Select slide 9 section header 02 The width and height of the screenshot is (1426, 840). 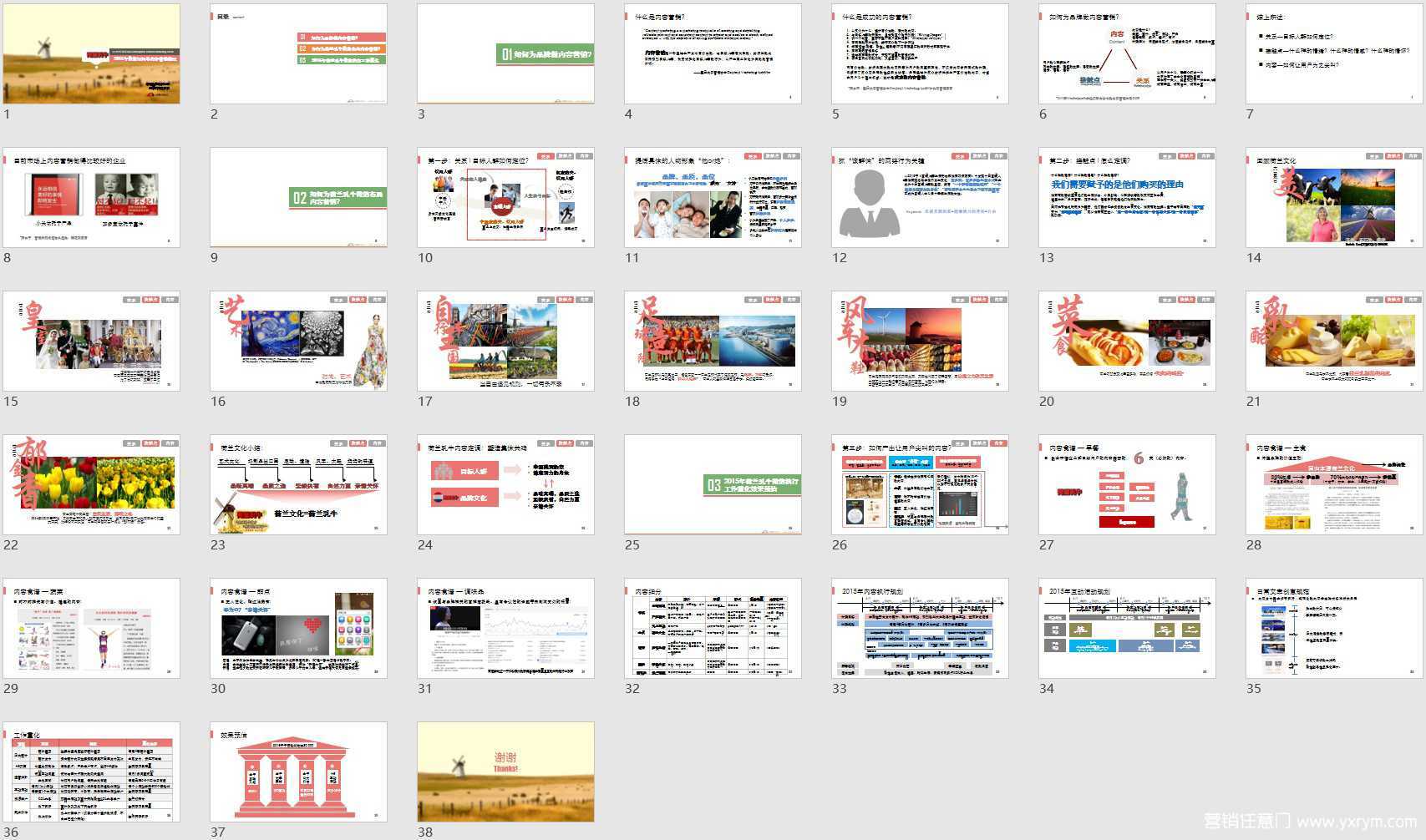(298, 198)
